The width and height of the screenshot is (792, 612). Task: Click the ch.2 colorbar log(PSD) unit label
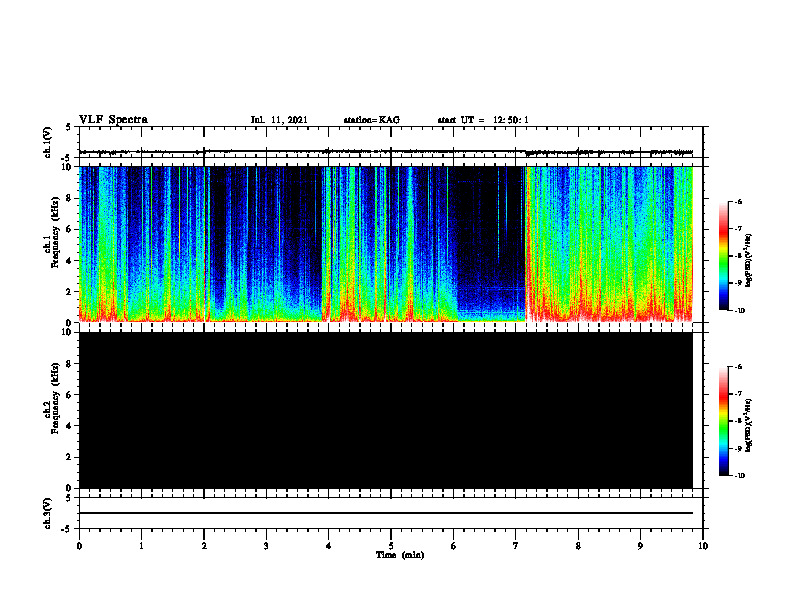748,425
